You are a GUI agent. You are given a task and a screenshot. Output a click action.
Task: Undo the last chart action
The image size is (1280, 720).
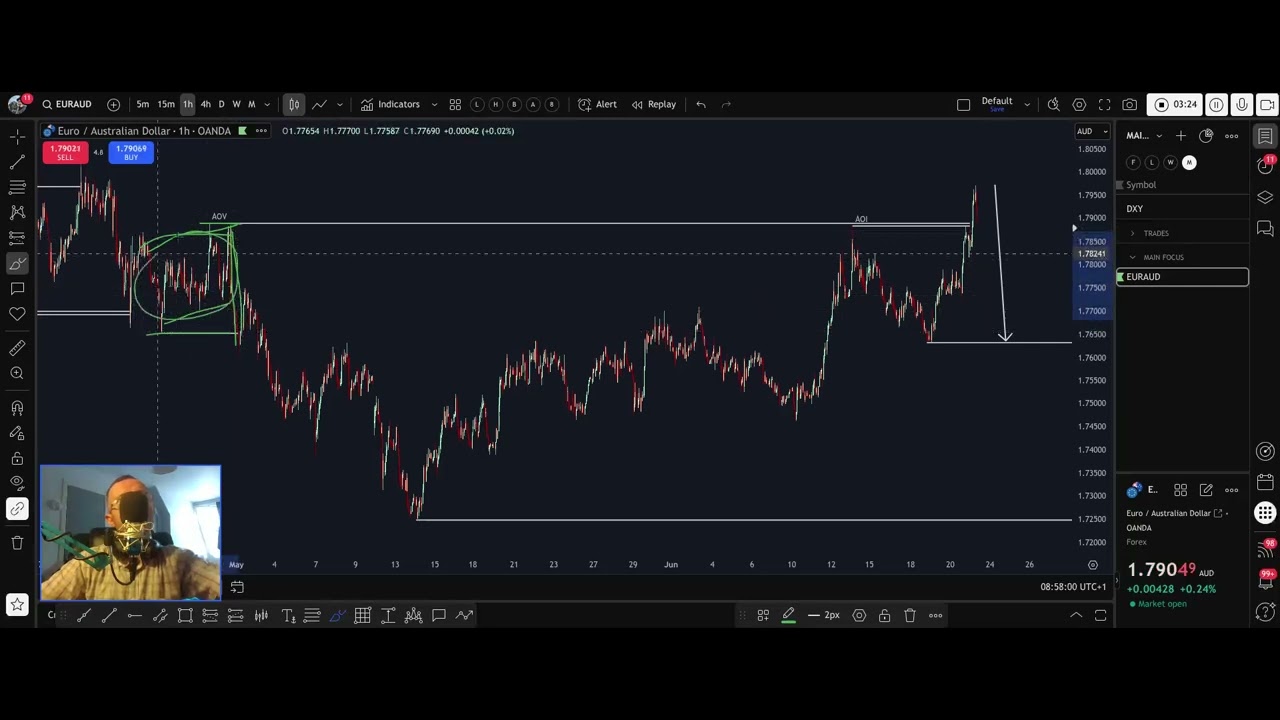click(x=701, y=104)
